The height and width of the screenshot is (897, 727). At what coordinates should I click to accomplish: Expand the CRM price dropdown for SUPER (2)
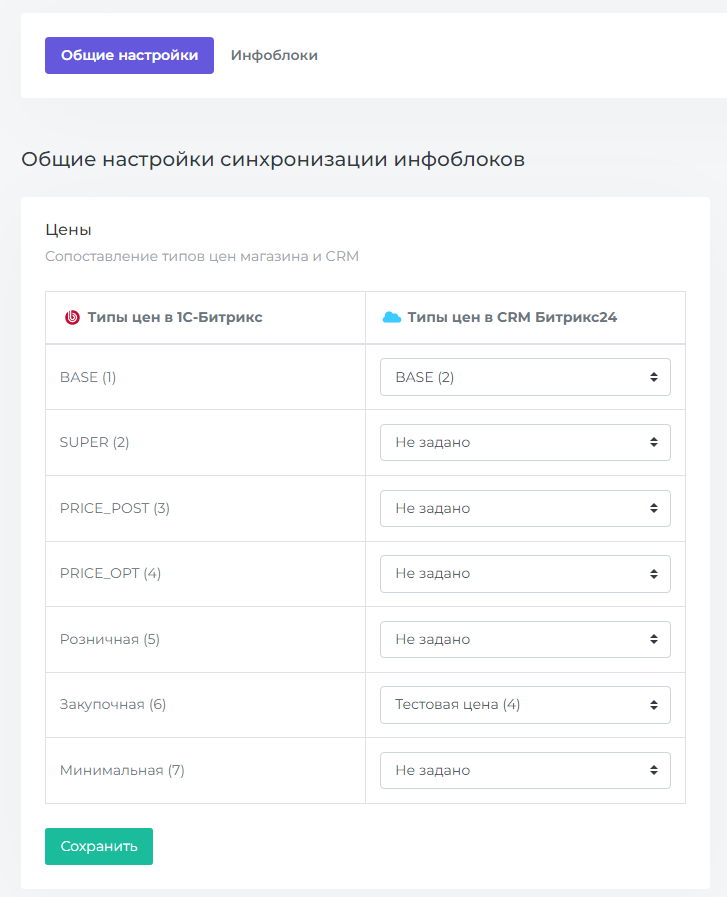tap(525, 442)
